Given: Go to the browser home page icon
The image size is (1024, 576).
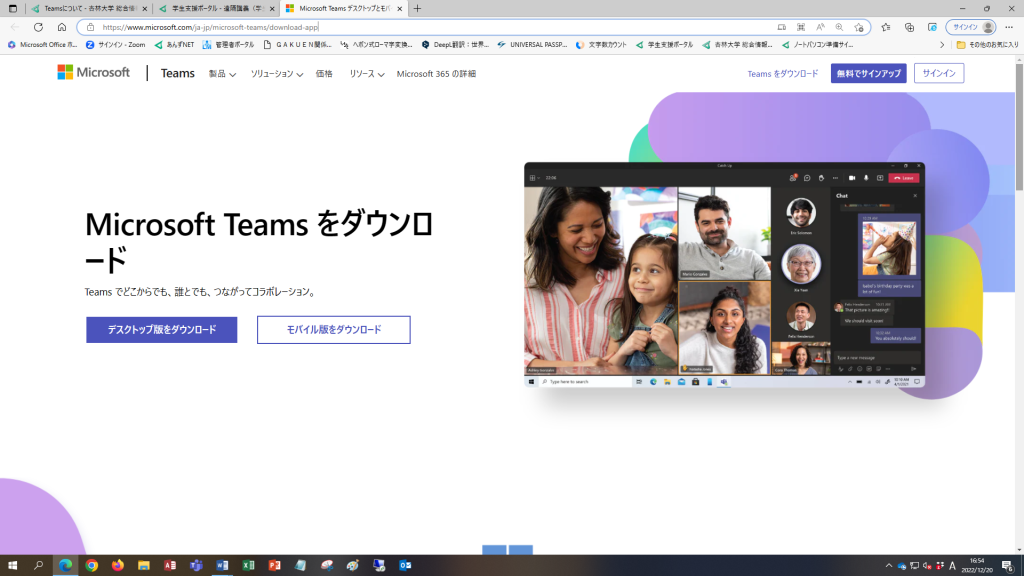Looking at the screenshot, I should click(x=61, y=27).
